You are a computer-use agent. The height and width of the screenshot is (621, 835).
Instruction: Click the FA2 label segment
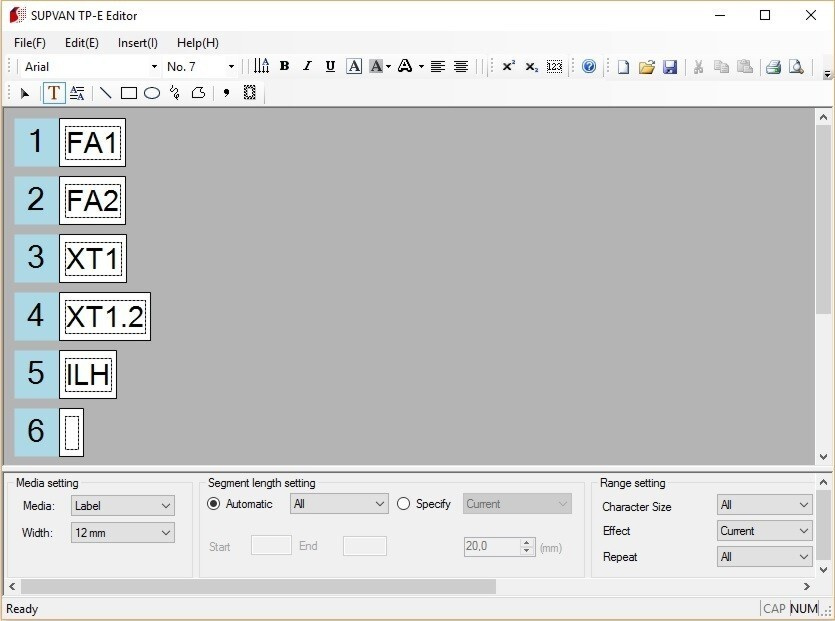tap(92, 201)
